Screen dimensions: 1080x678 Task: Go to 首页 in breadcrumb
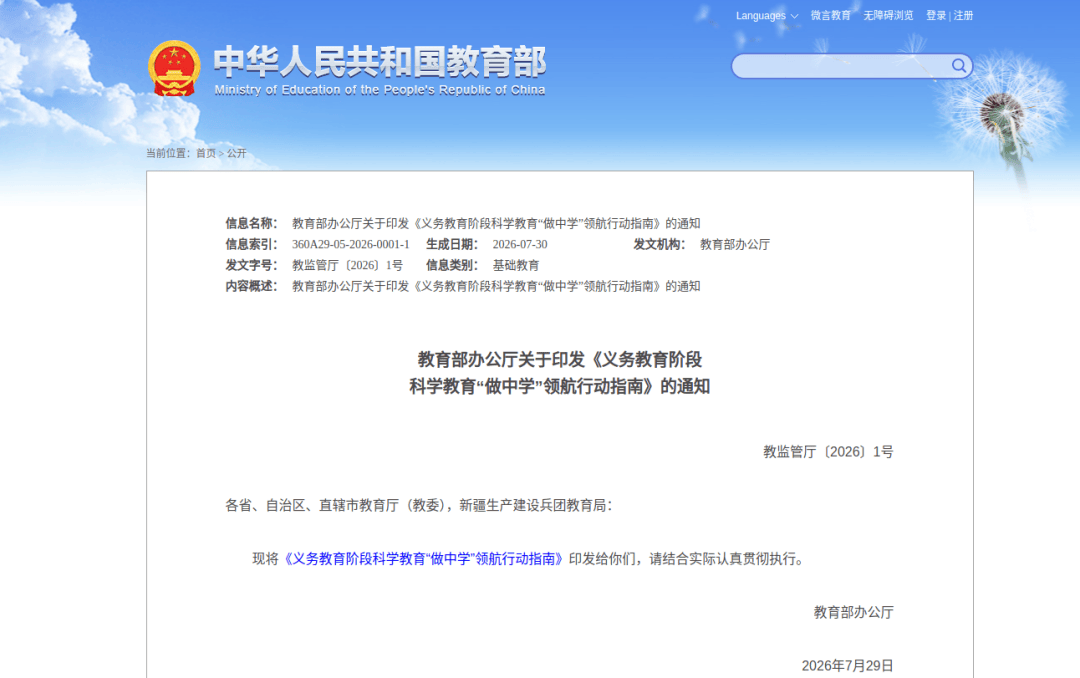coord(205,153)
